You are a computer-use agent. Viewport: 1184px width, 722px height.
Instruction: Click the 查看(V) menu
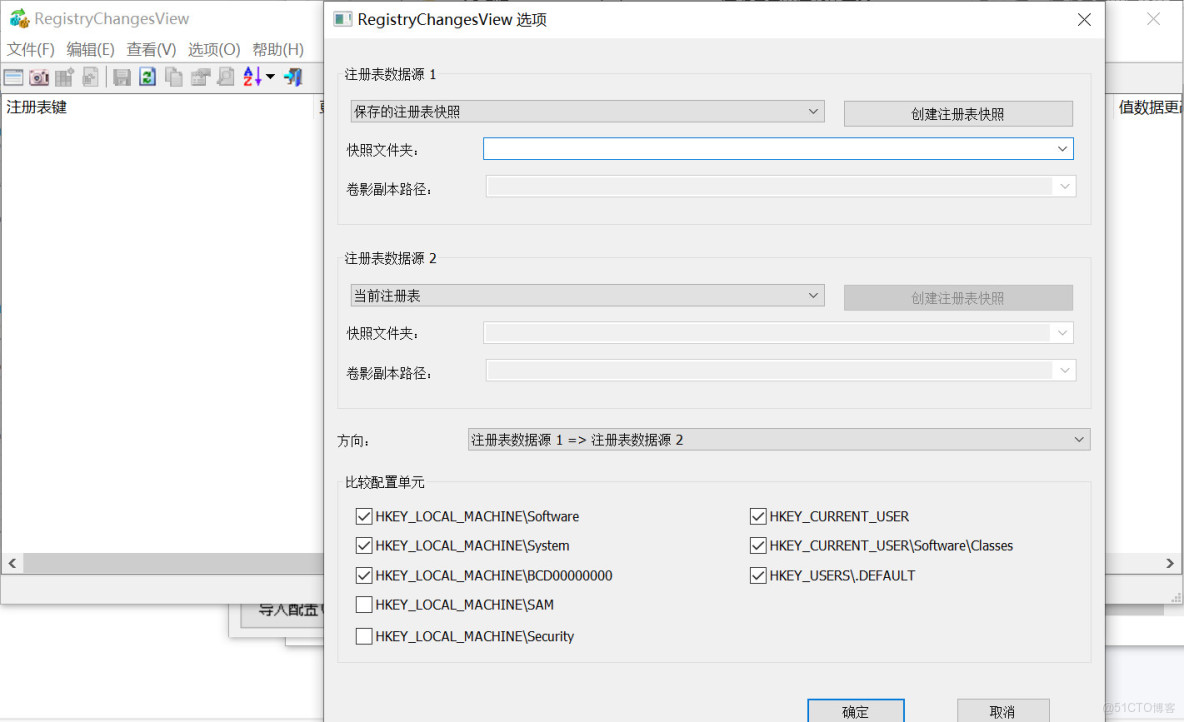click(151, 48)
